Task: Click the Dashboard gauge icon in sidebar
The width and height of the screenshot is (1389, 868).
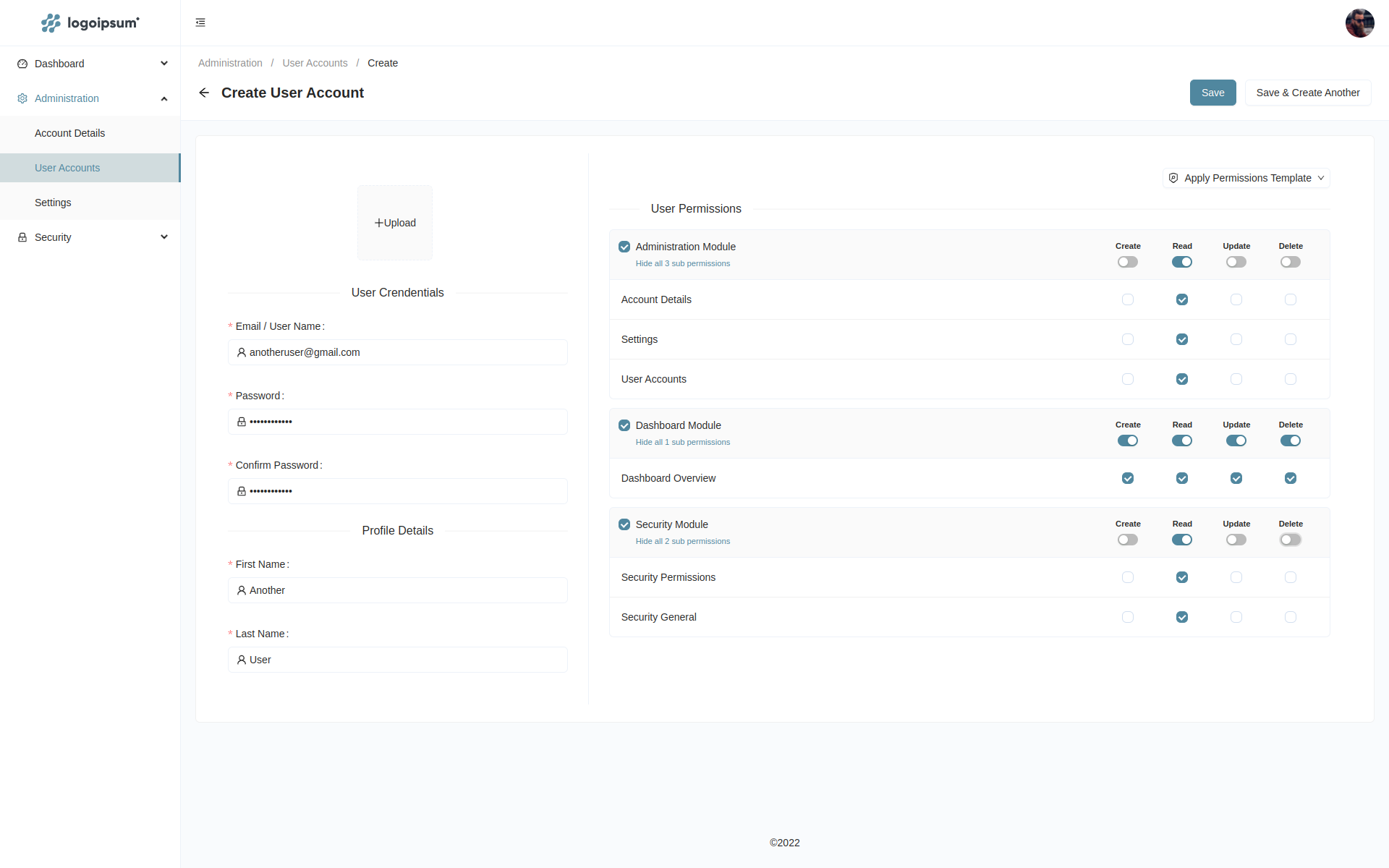Action: (22, 64)
